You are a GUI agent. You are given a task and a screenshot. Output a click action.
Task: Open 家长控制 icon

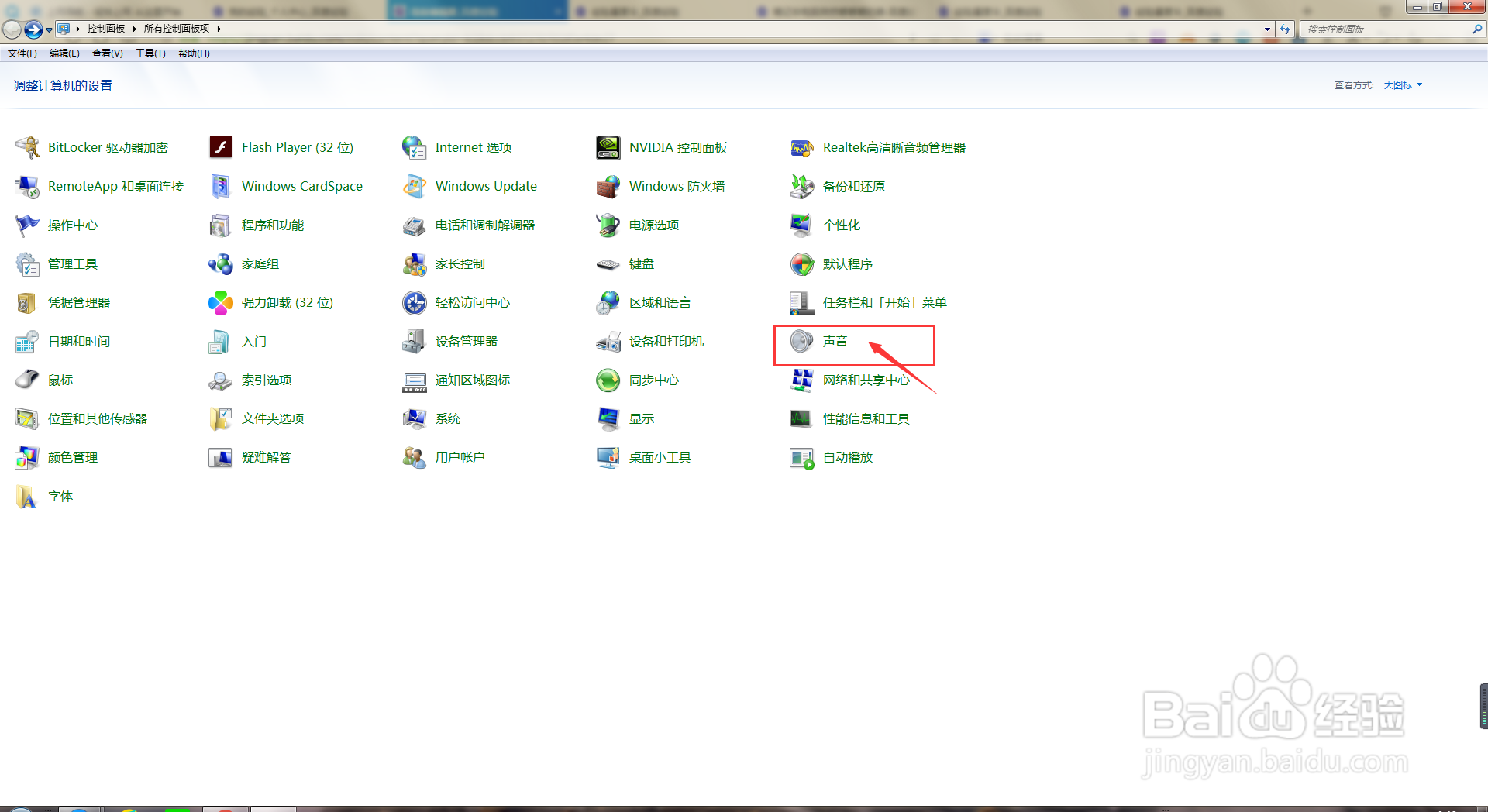(415, 263)
